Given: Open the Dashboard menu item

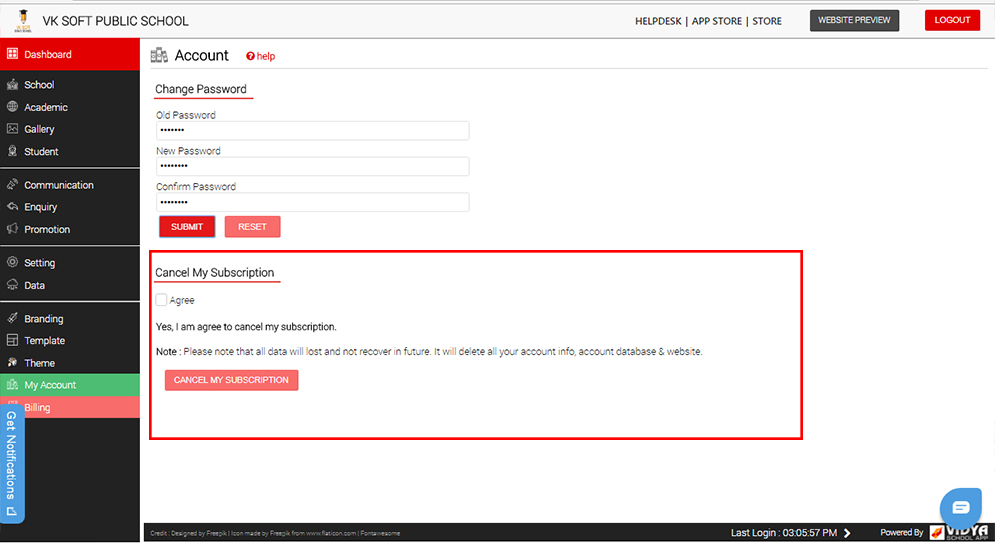Looking at the screenshot, I should pos(70,55).
